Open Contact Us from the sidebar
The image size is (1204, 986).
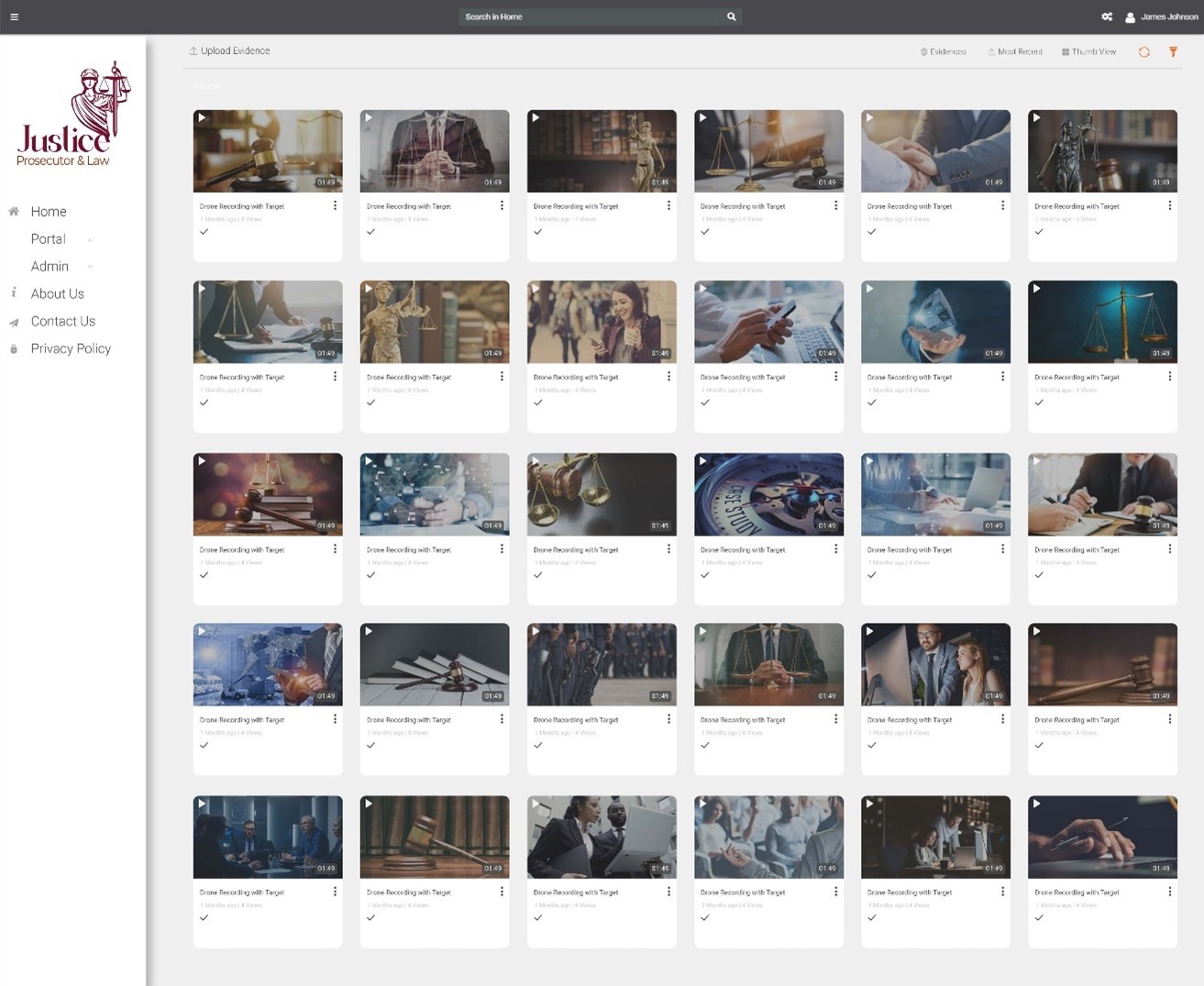click(x=62, y=321)
